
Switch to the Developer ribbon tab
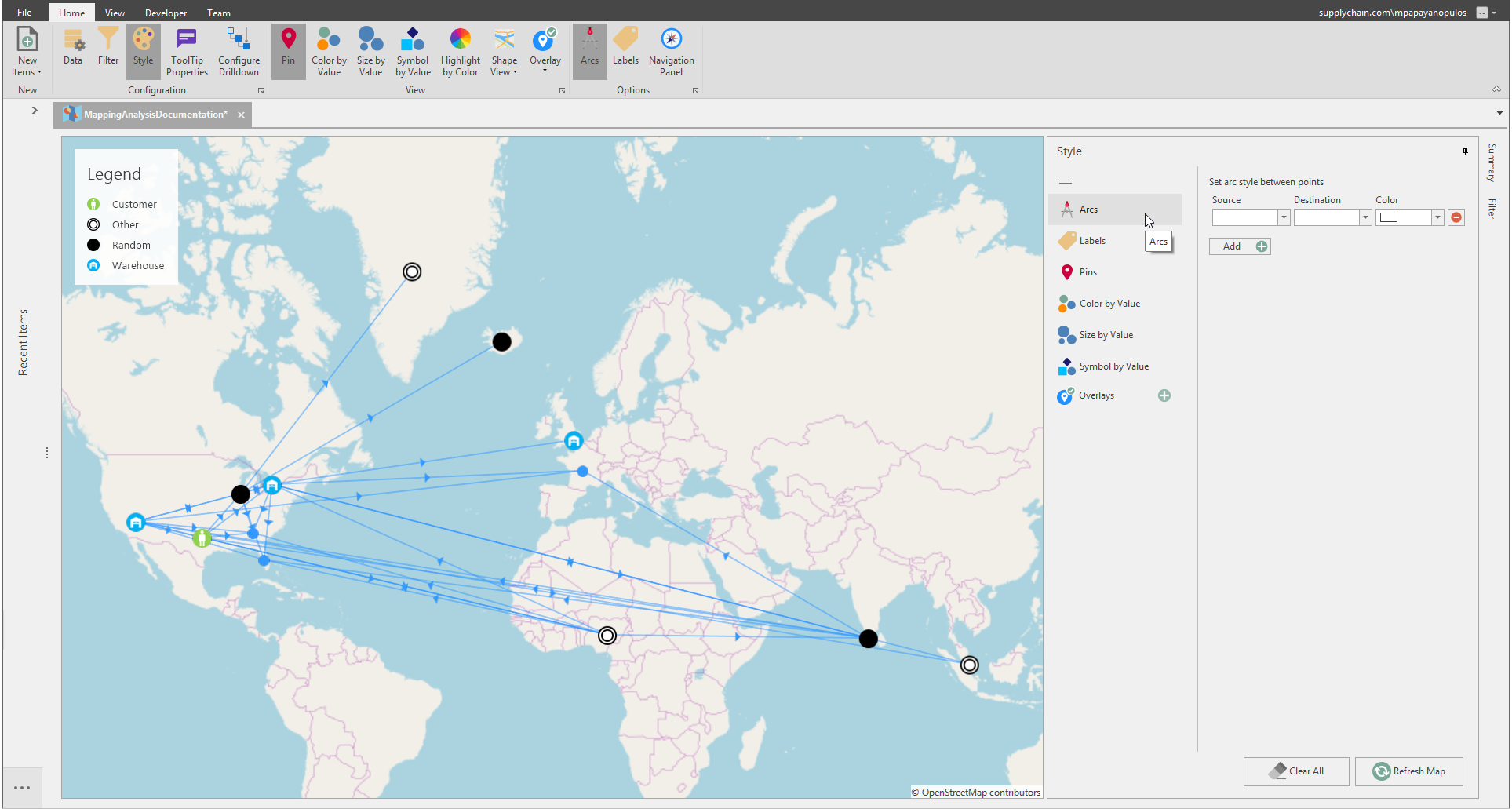tap(166, 13)
